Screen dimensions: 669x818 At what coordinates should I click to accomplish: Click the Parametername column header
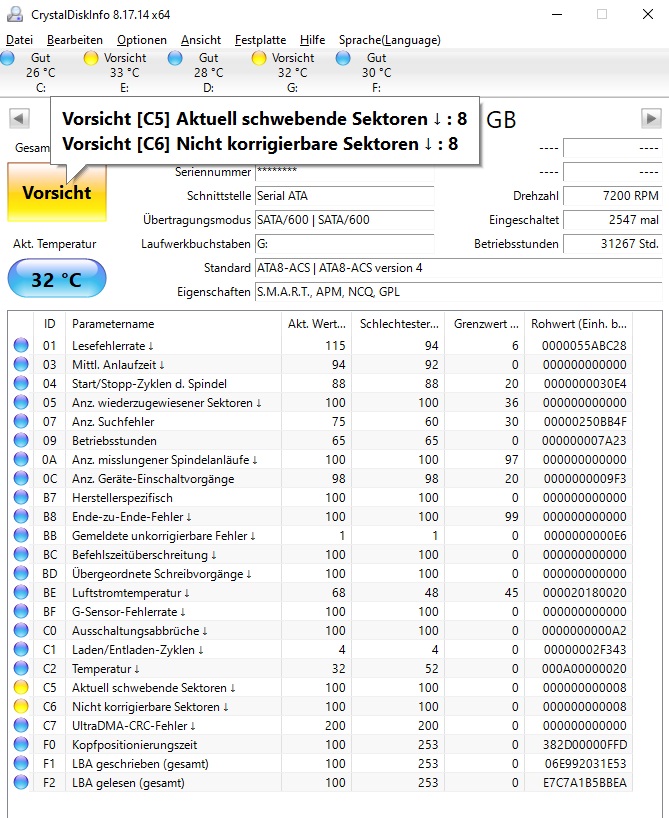tap(173, 324)
